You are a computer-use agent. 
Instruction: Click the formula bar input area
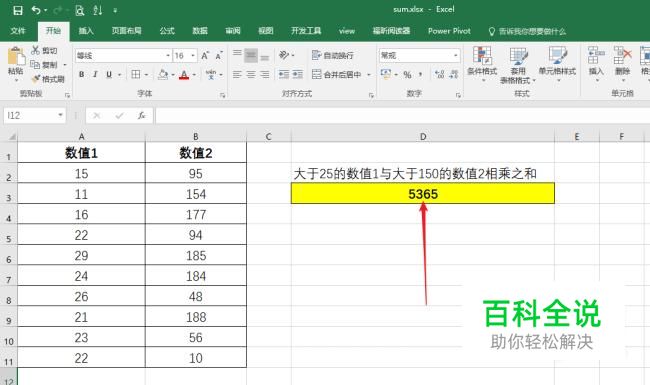click(402, 116)
